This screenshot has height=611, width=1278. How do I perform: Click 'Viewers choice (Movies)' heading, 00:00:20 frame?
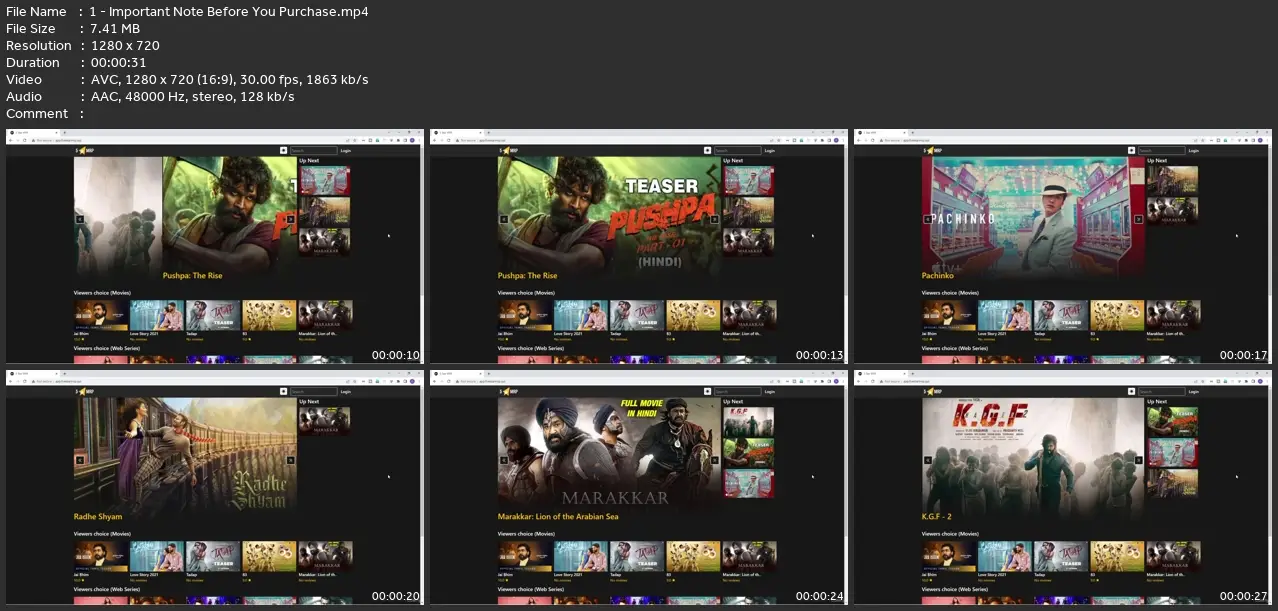pos(102,533)
